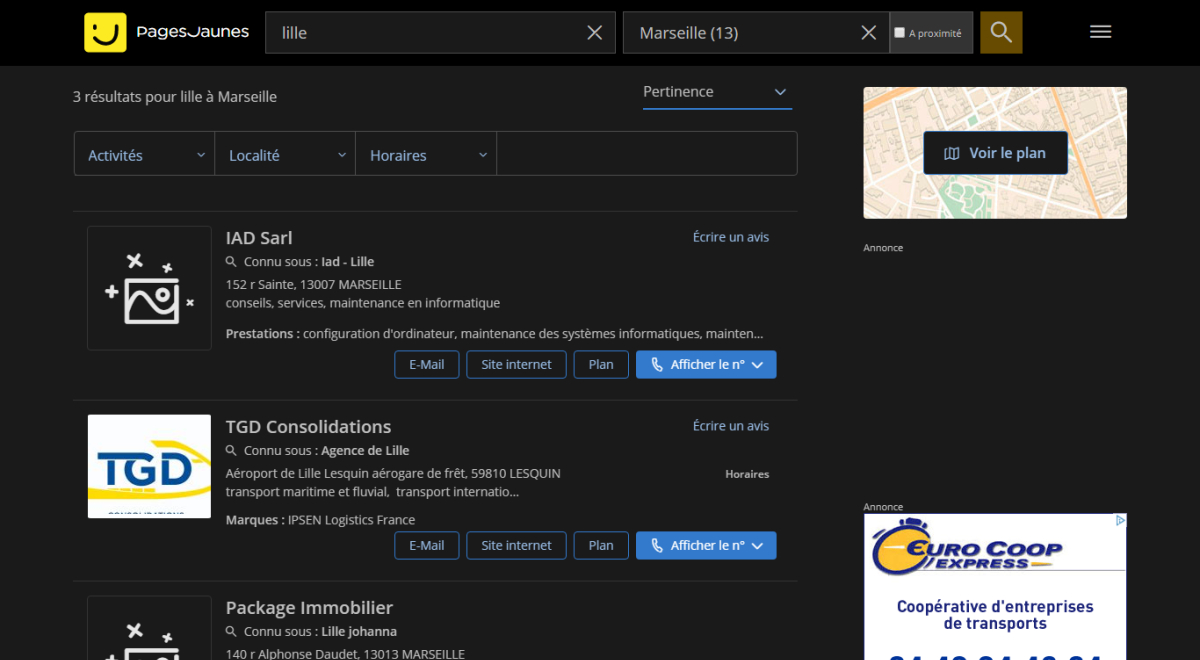Reveal TGD Consolidations' phone number
The width and height of the screenshot is (1200, 660).
pos(706,545)
